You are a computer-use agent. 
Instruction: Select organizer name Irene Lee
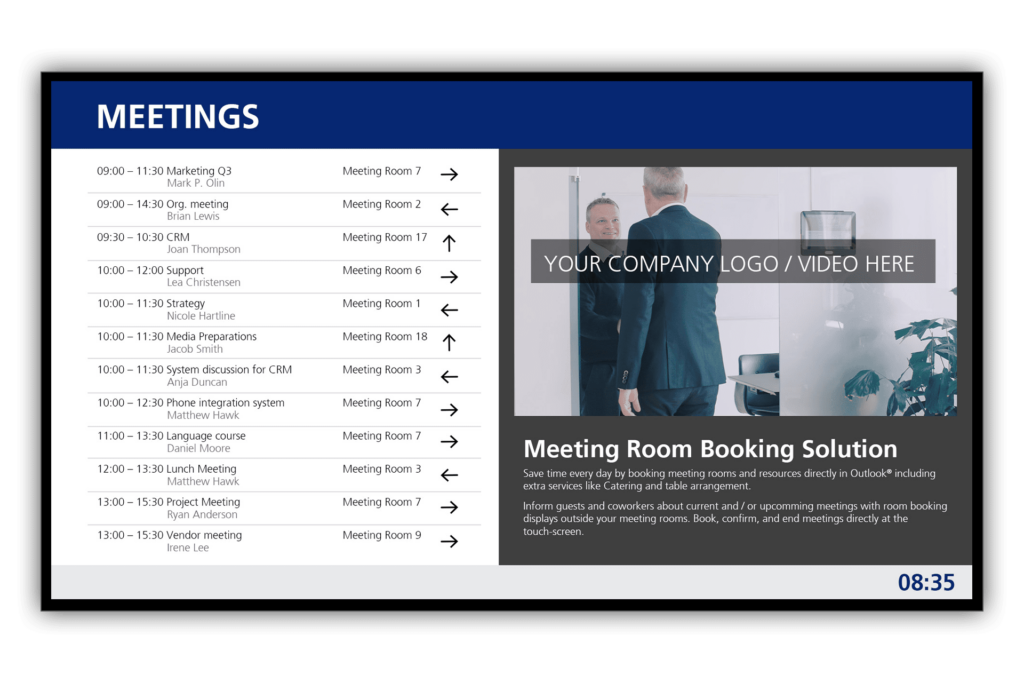pos(188,548)
